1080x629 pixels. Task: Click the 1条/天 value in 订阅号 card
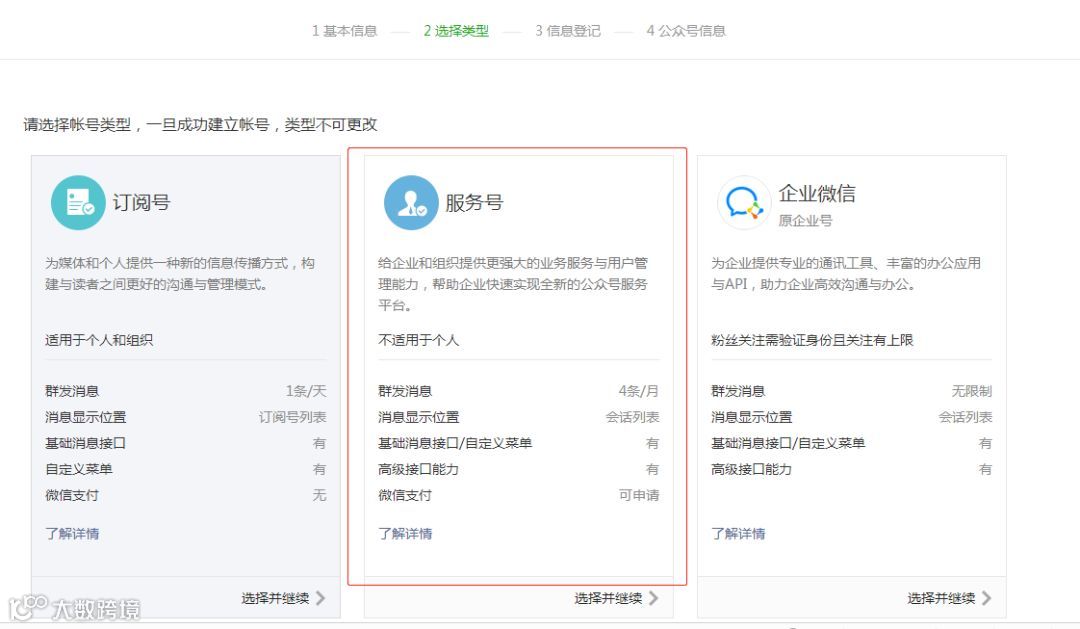coord(306,391)
